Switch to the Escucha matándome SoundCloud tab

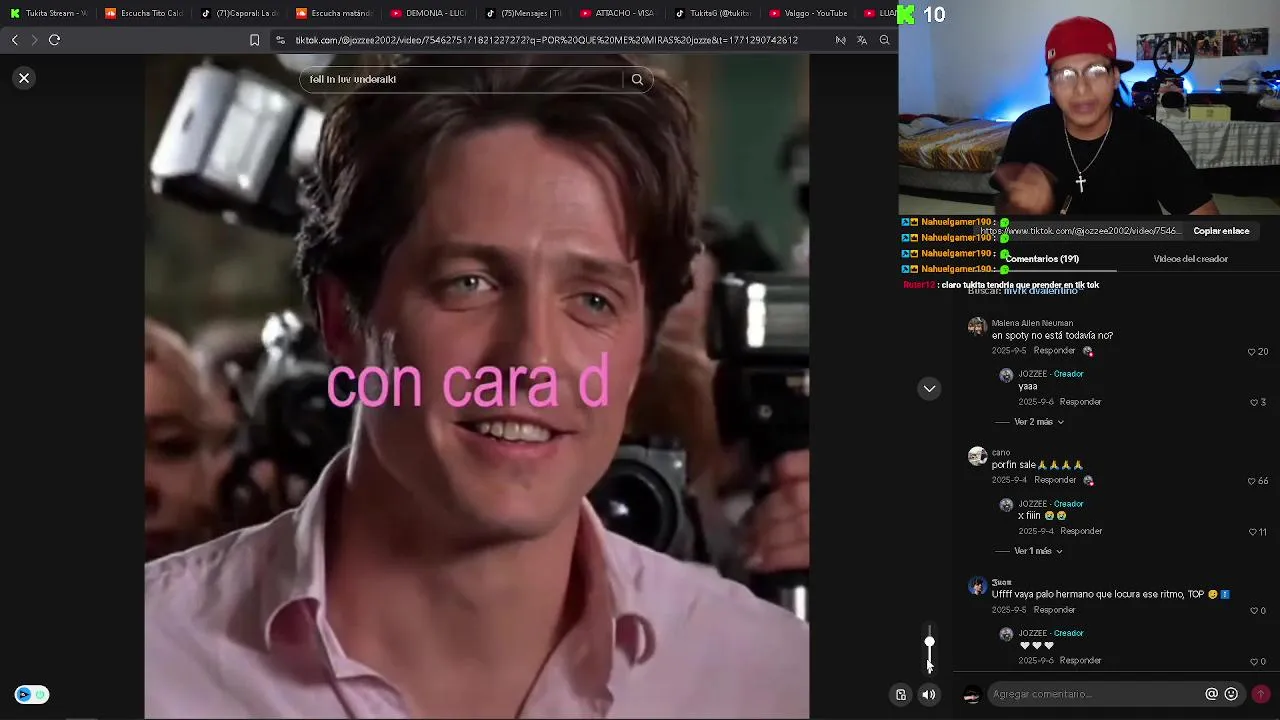coord(333,13)
